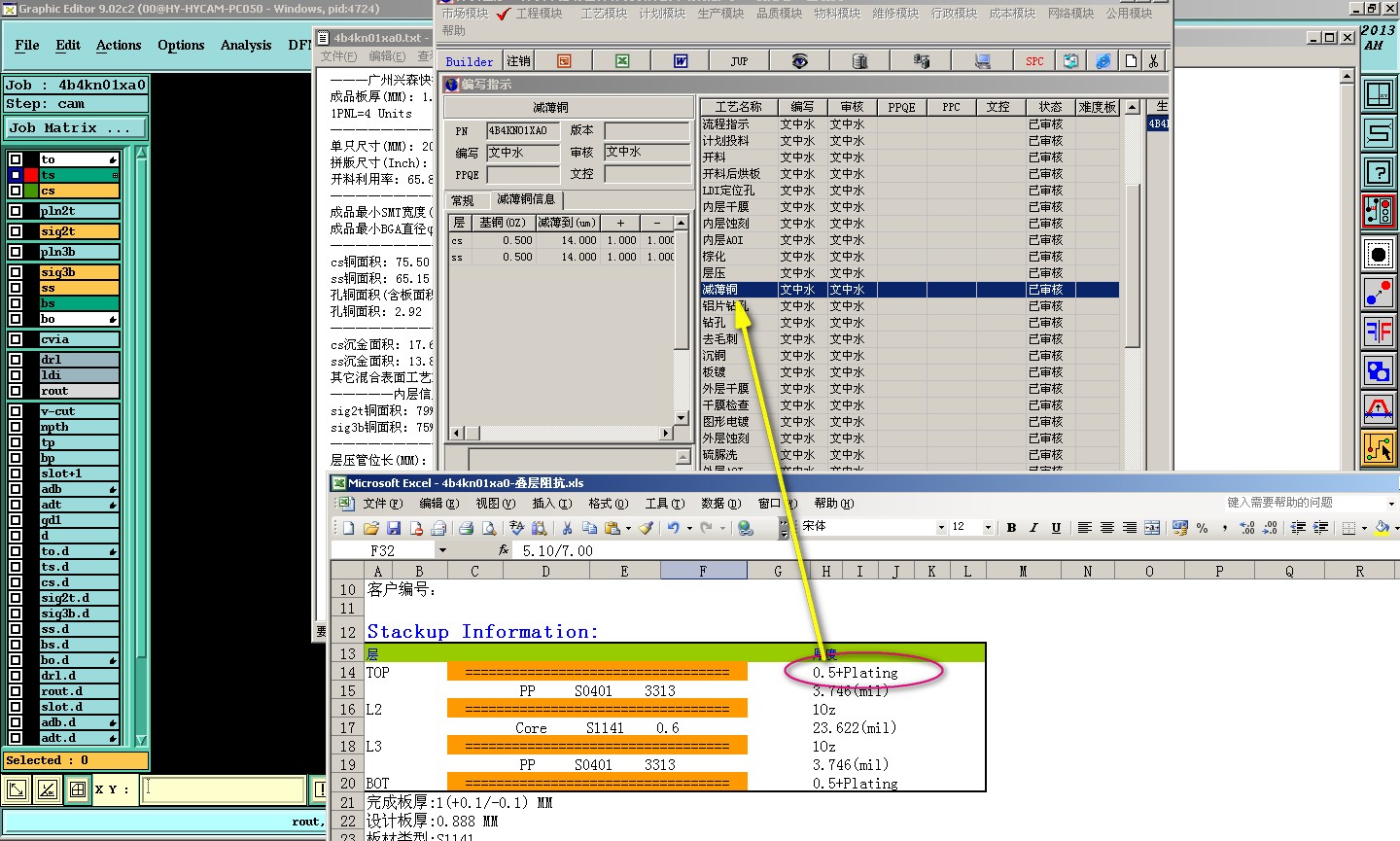Click the Underline button in Excel
The image size is (1400, 841).
coord(1056,527)
